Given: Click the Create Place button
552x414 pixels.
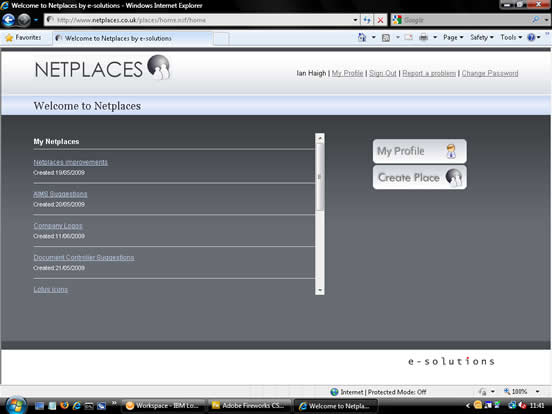Looking at the screenshot, I should click(420, 177).
